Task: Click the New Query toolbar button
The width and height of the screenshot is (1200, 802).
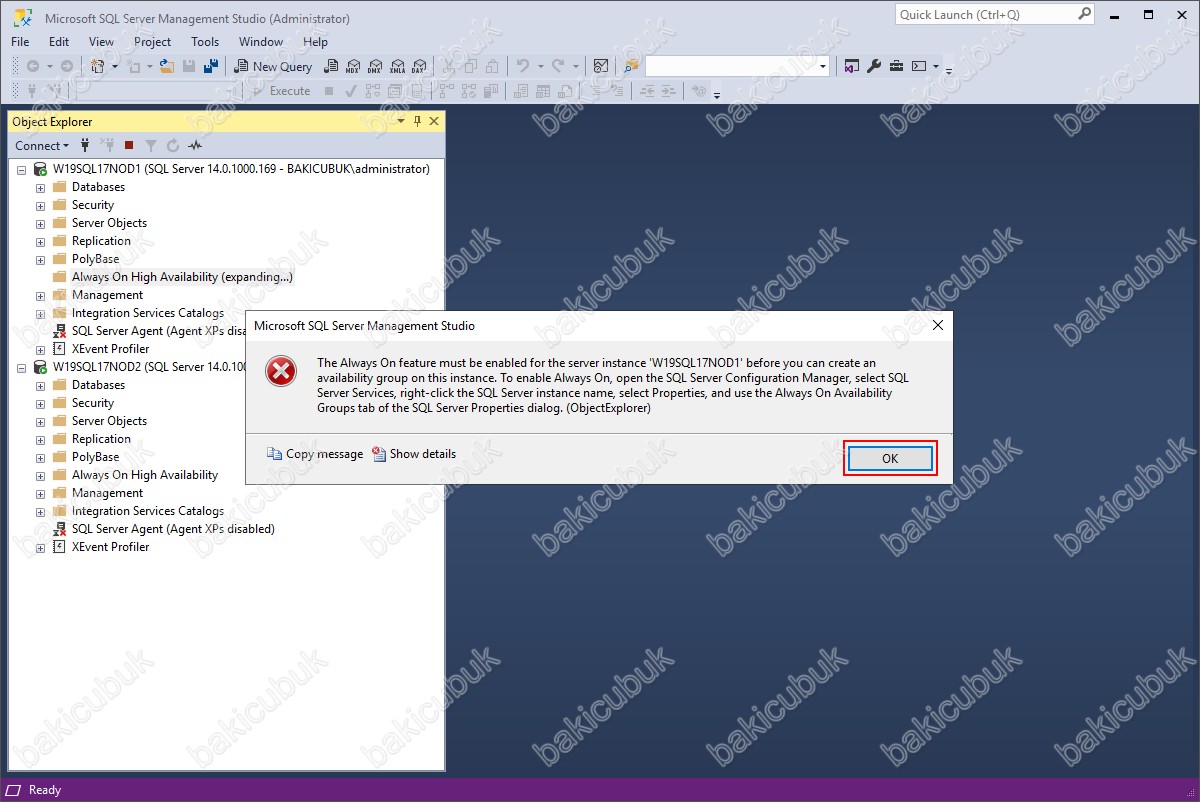Action: point(273,66)
